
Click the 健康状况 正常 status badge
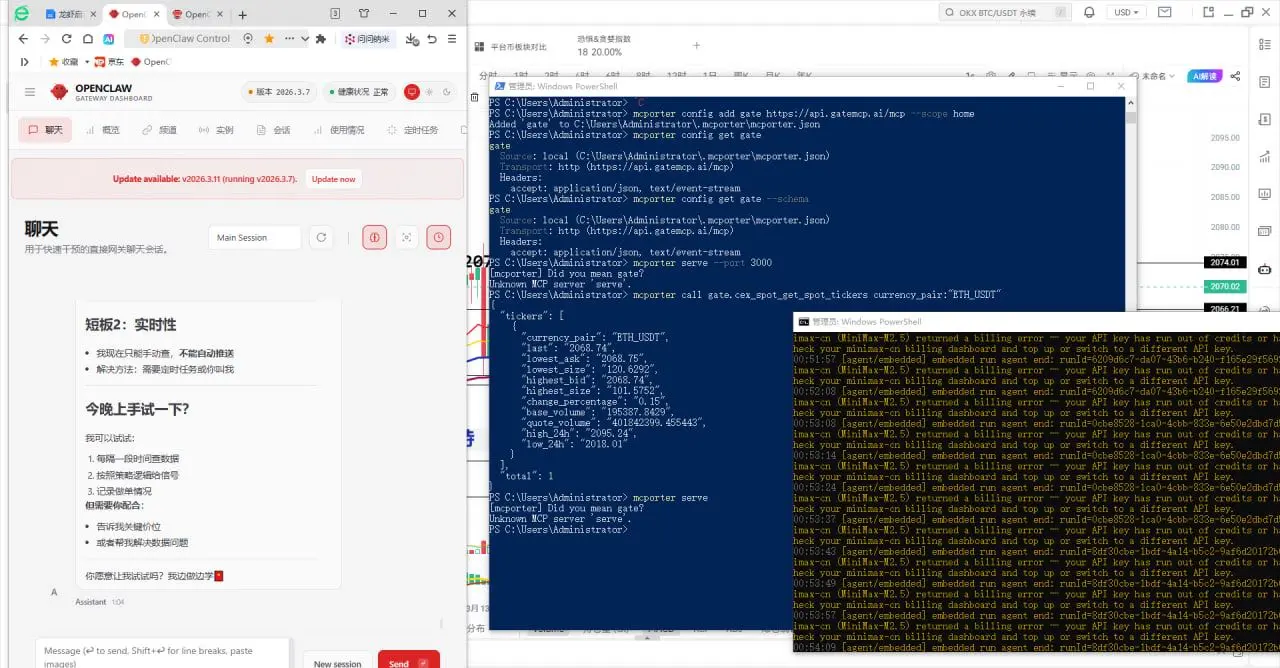358,92
